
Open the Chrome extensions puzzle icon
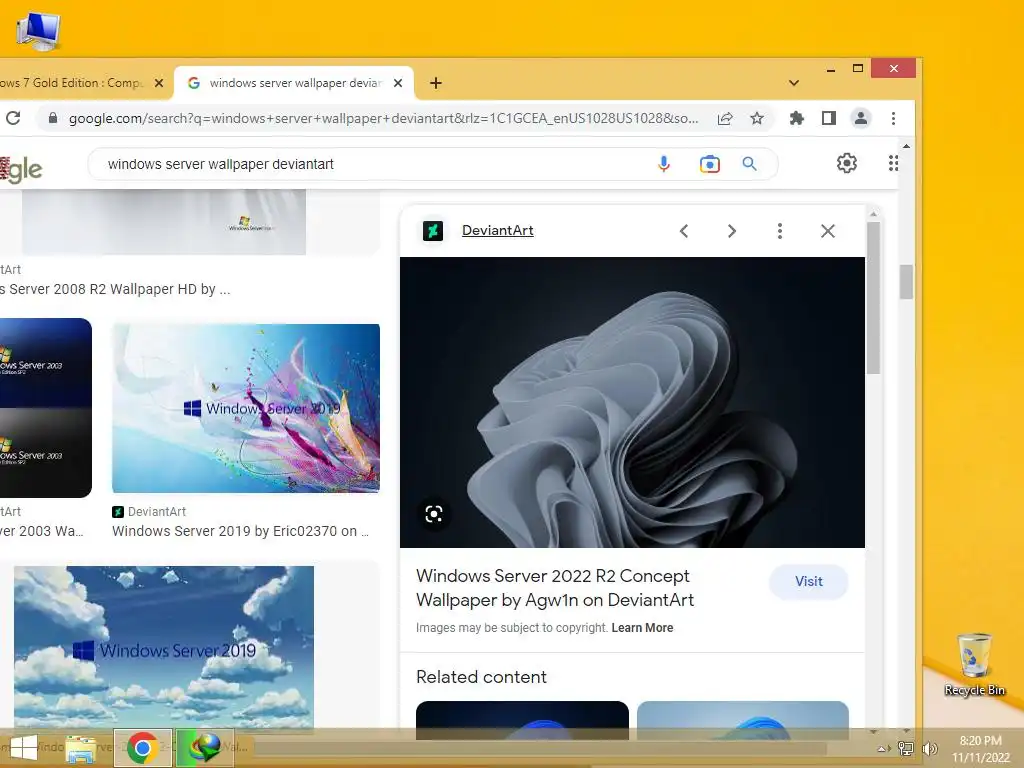pyautogui.click(x=797, y=118)
